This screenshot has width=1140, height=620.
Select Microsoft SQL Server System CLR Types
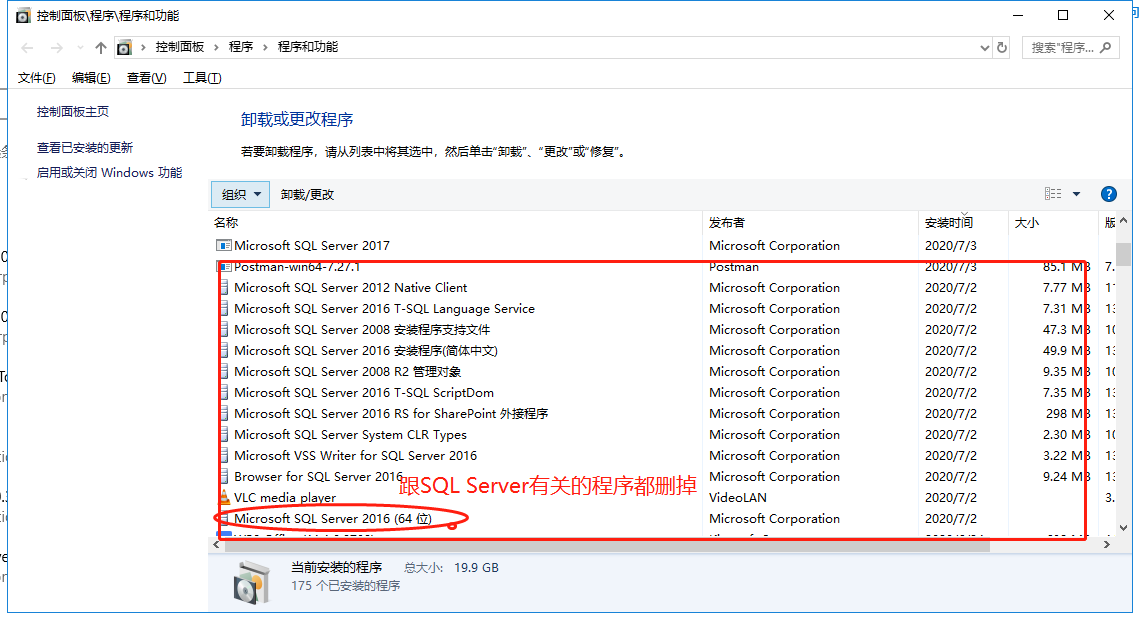(x=350, y=435)
